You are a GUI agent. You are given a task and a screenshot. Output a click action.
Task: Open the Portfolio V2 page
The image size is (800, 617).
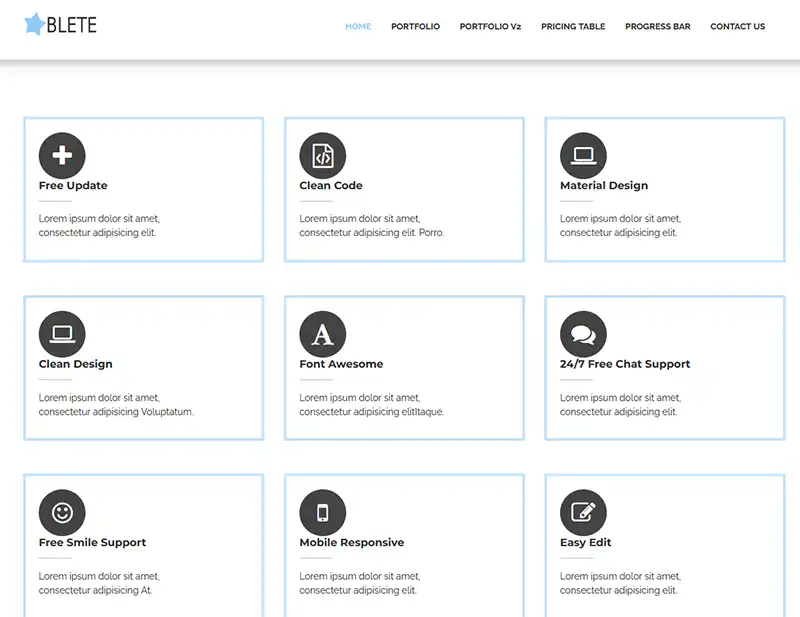click(490, 27)
